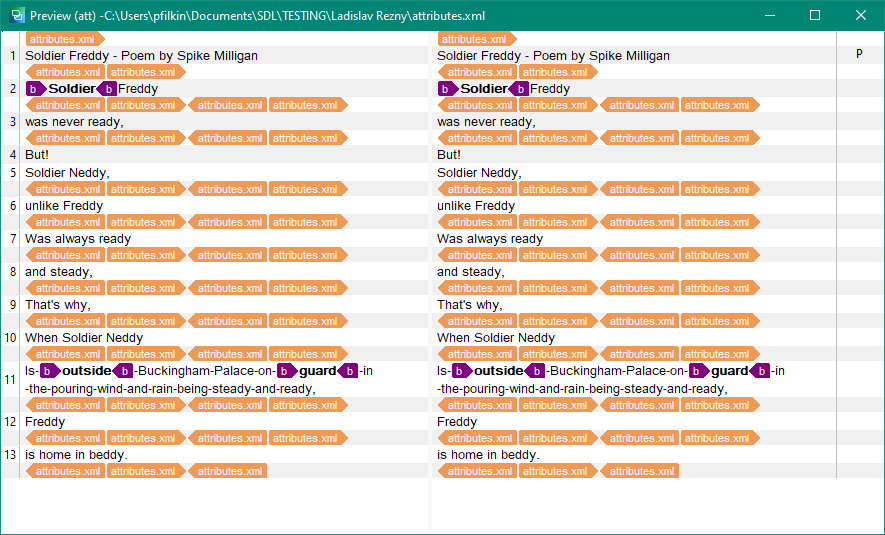Click the Preview app icon in title bar
This screenshot has width=885, height=535.
(x=17, y=15)
